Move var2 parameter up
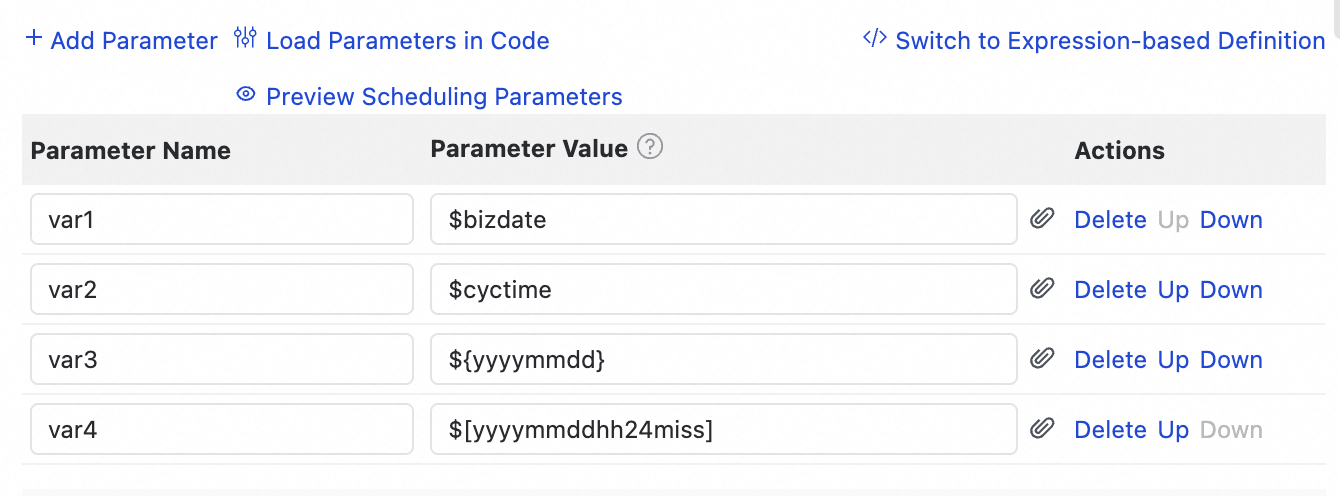Viewport: 1340px width, 496px height. coord(1173,290)
